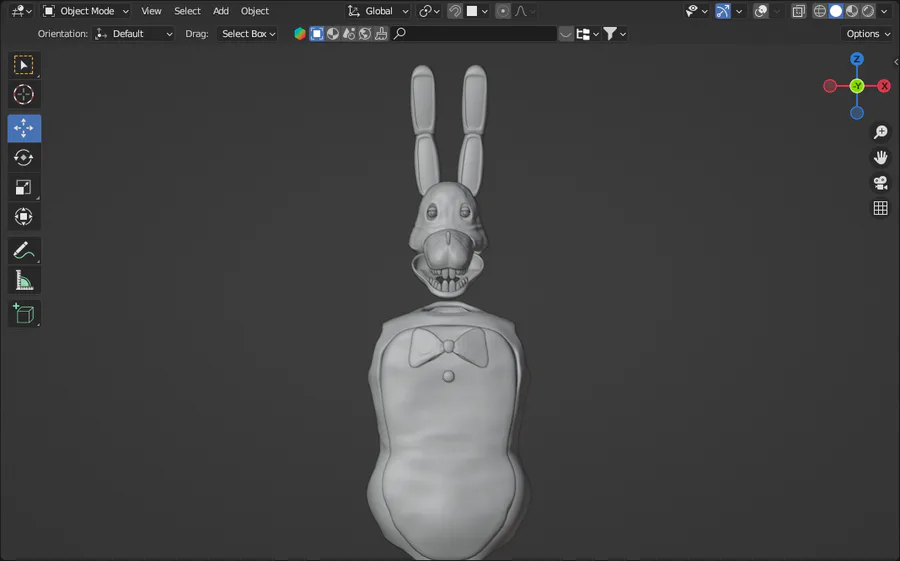Open the funnel filter dropdown
This screenshot has width=900, height=561.
tap(615, 34)
